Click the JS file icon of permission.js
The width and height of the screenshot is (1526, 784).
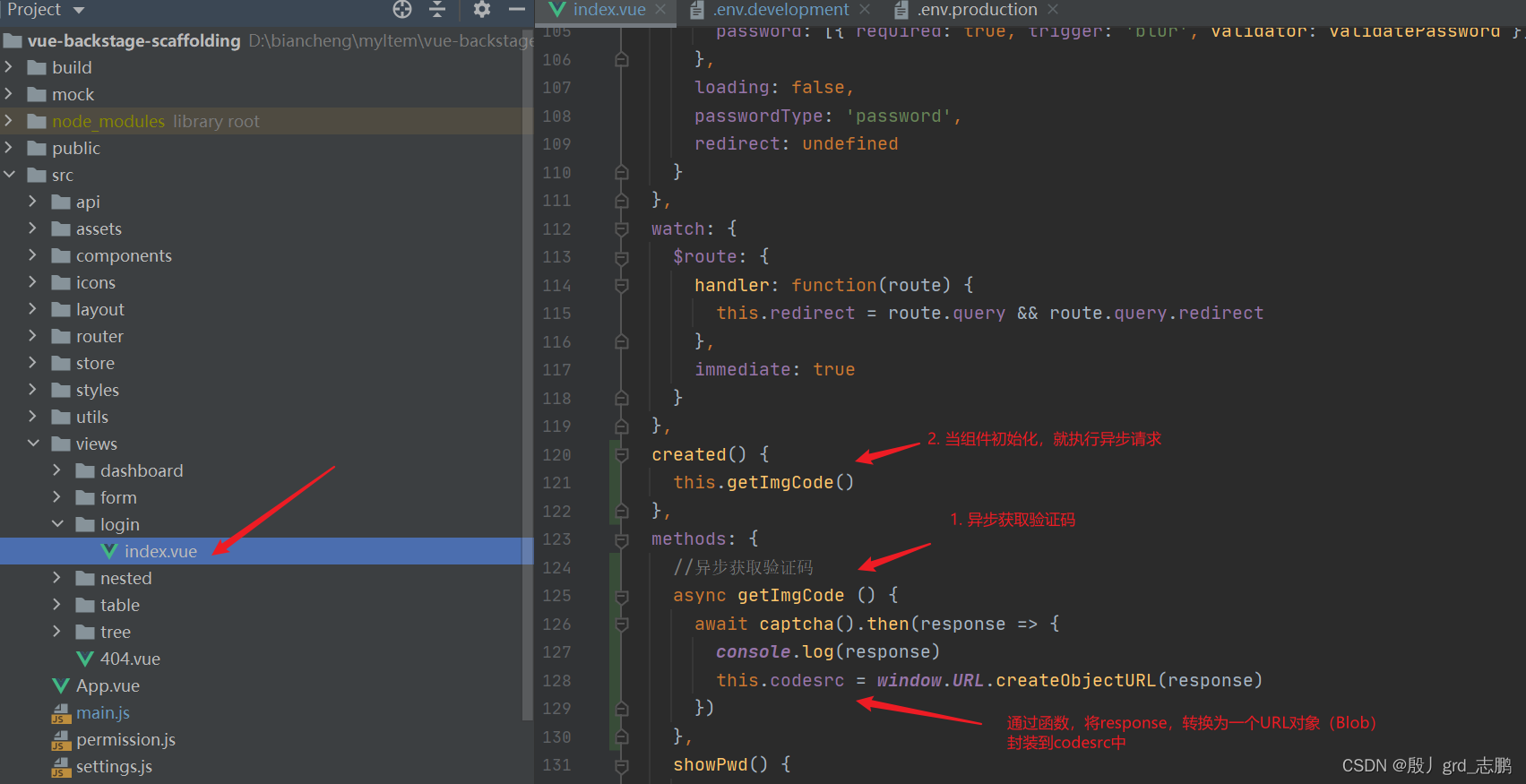[x=61, y=740]
